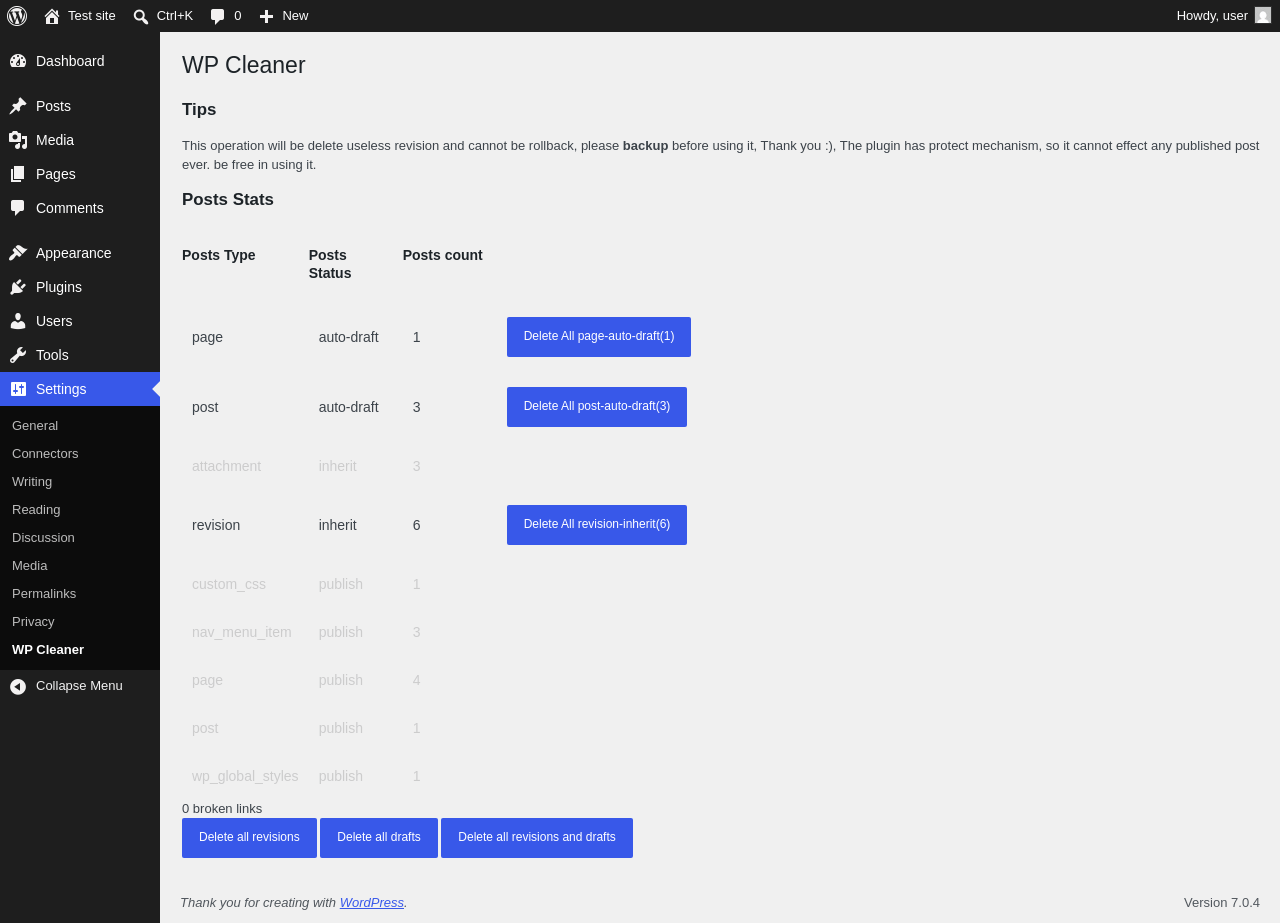Go to Appearance menu
1280x923 pixels.
80,253
